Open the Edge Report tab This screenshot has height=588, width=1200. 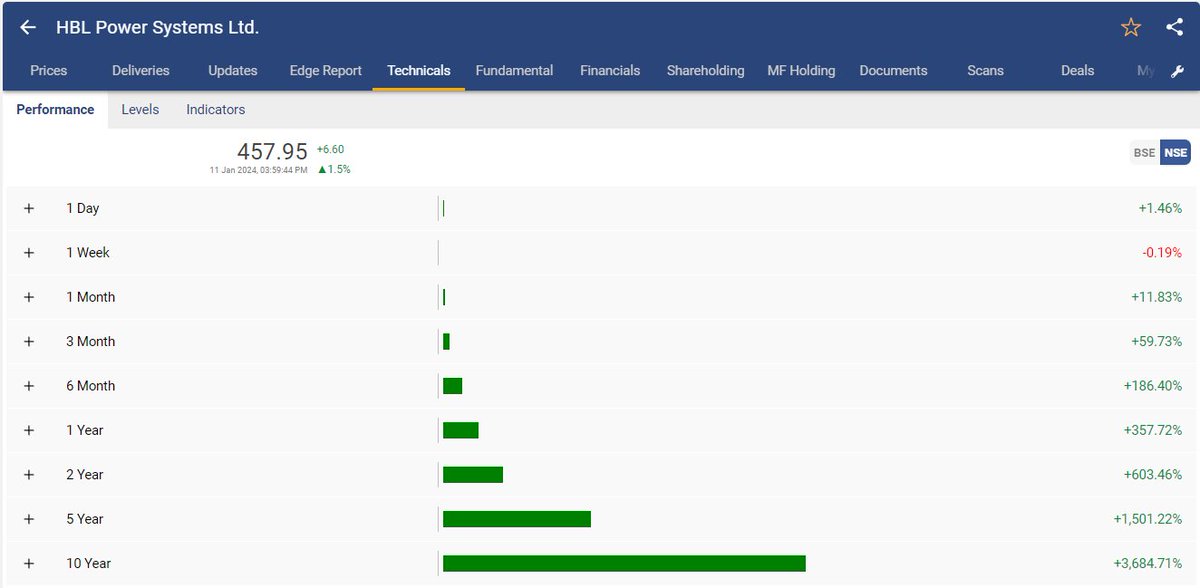[325, 71]
